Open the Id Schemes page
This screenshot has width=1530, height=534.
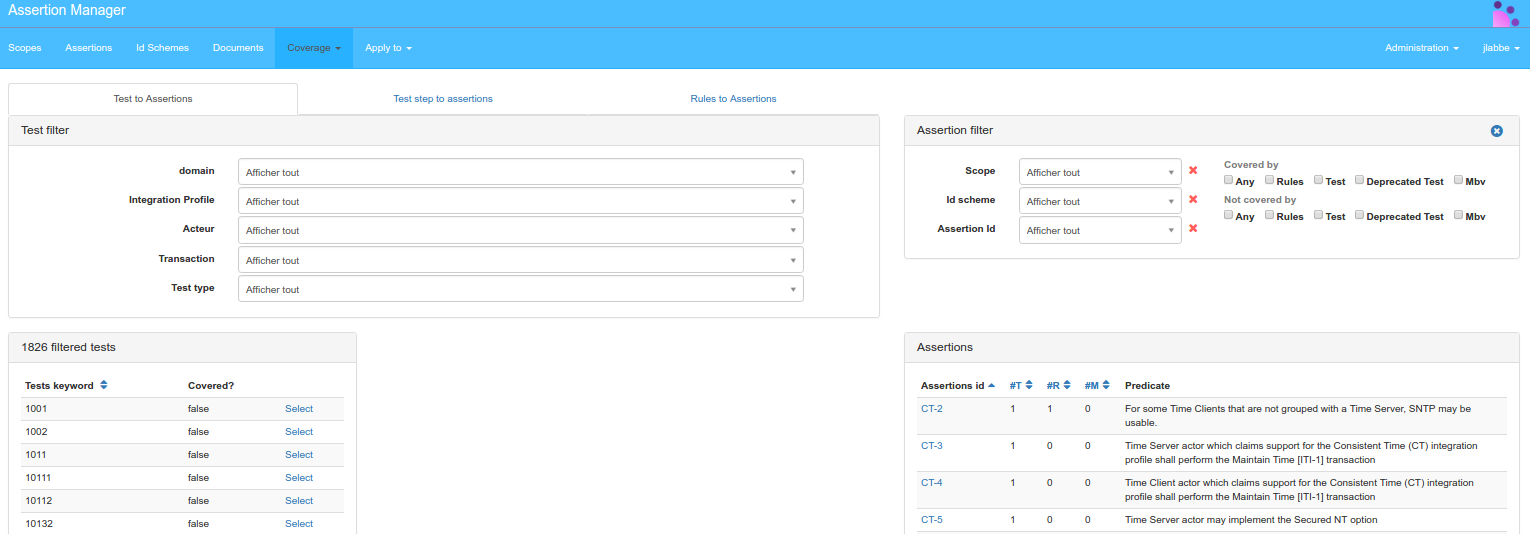click(x=162, y=48)
